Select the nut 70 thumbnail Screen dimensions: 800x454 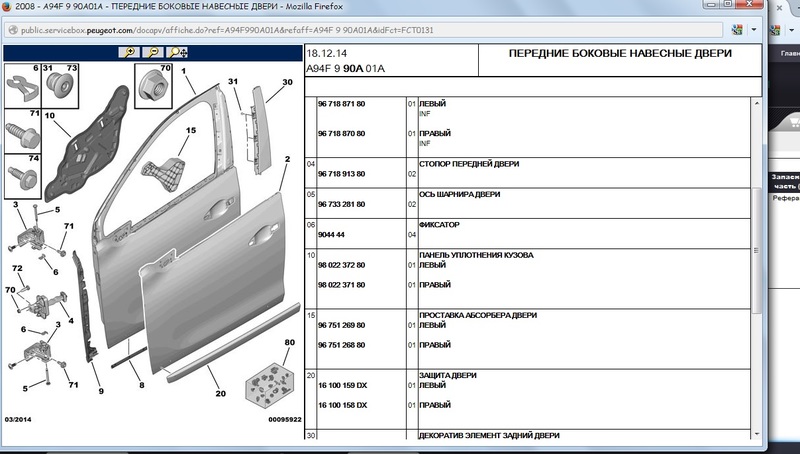(x=154, y=86)
